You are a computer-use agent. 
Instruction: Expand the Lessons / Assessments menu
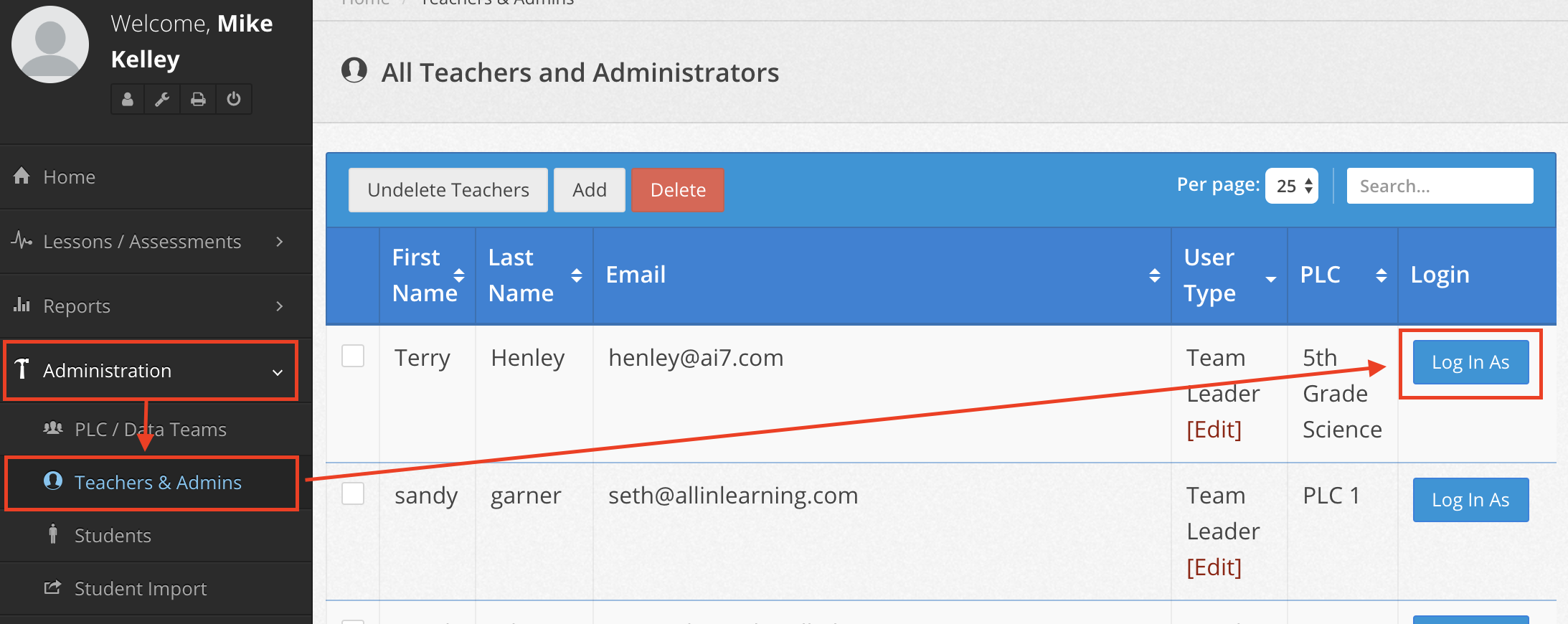pyautogui.click(x=156, y=241)
